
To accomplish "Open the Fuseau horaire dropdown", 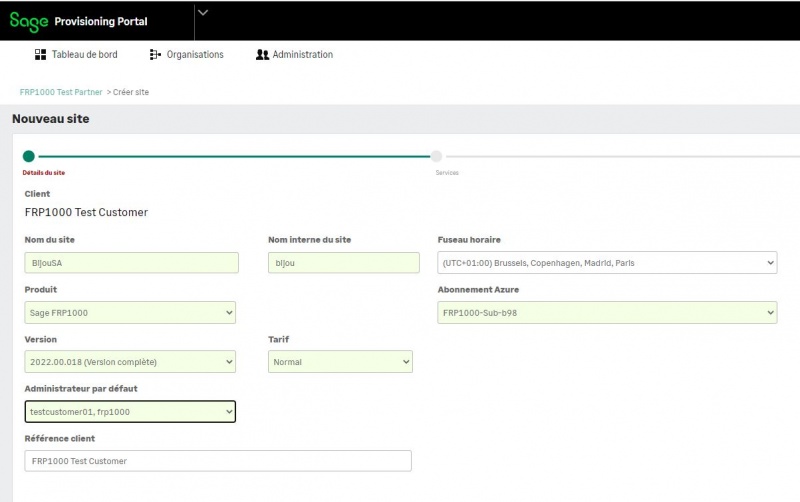I will point(607,263).
